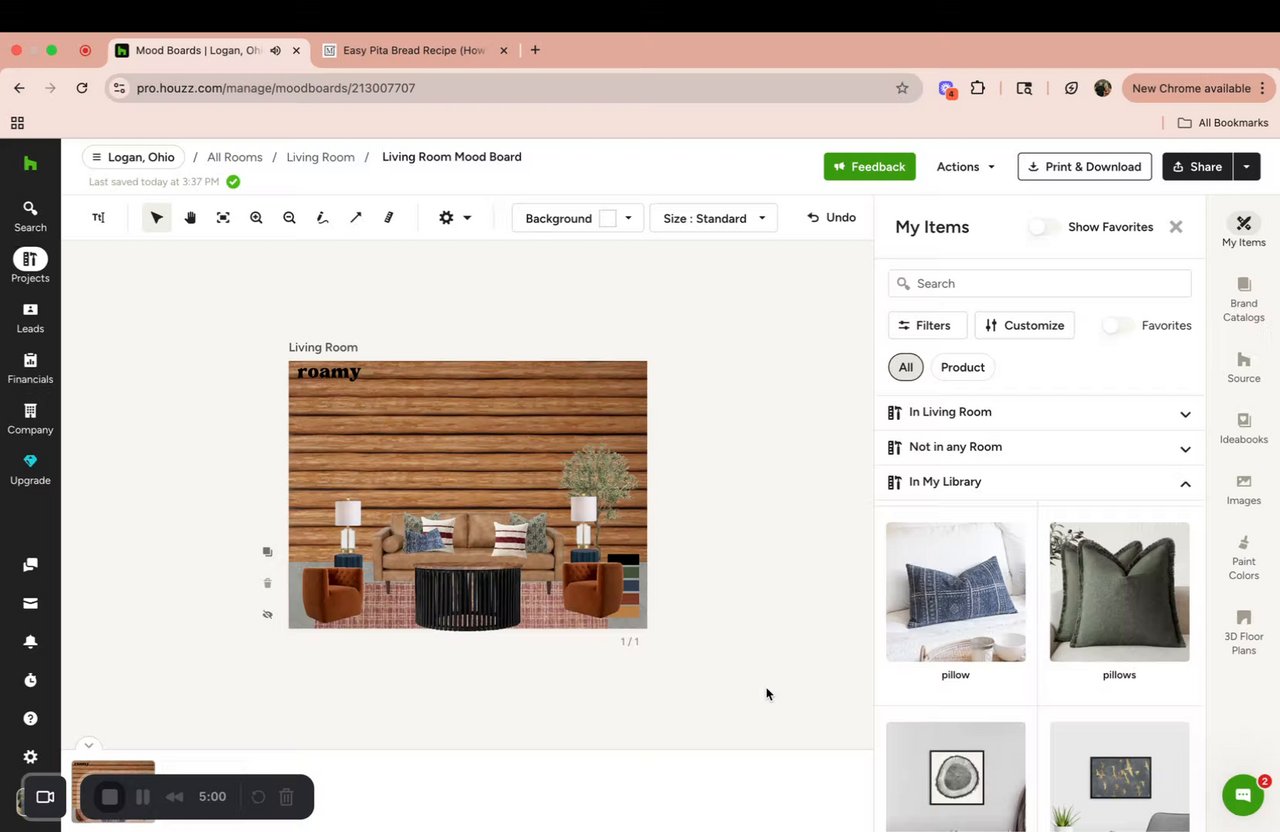Open the 3D Floor Plans panel
The width and height of the screenshot is (1280, 832).
point(1243,632)
